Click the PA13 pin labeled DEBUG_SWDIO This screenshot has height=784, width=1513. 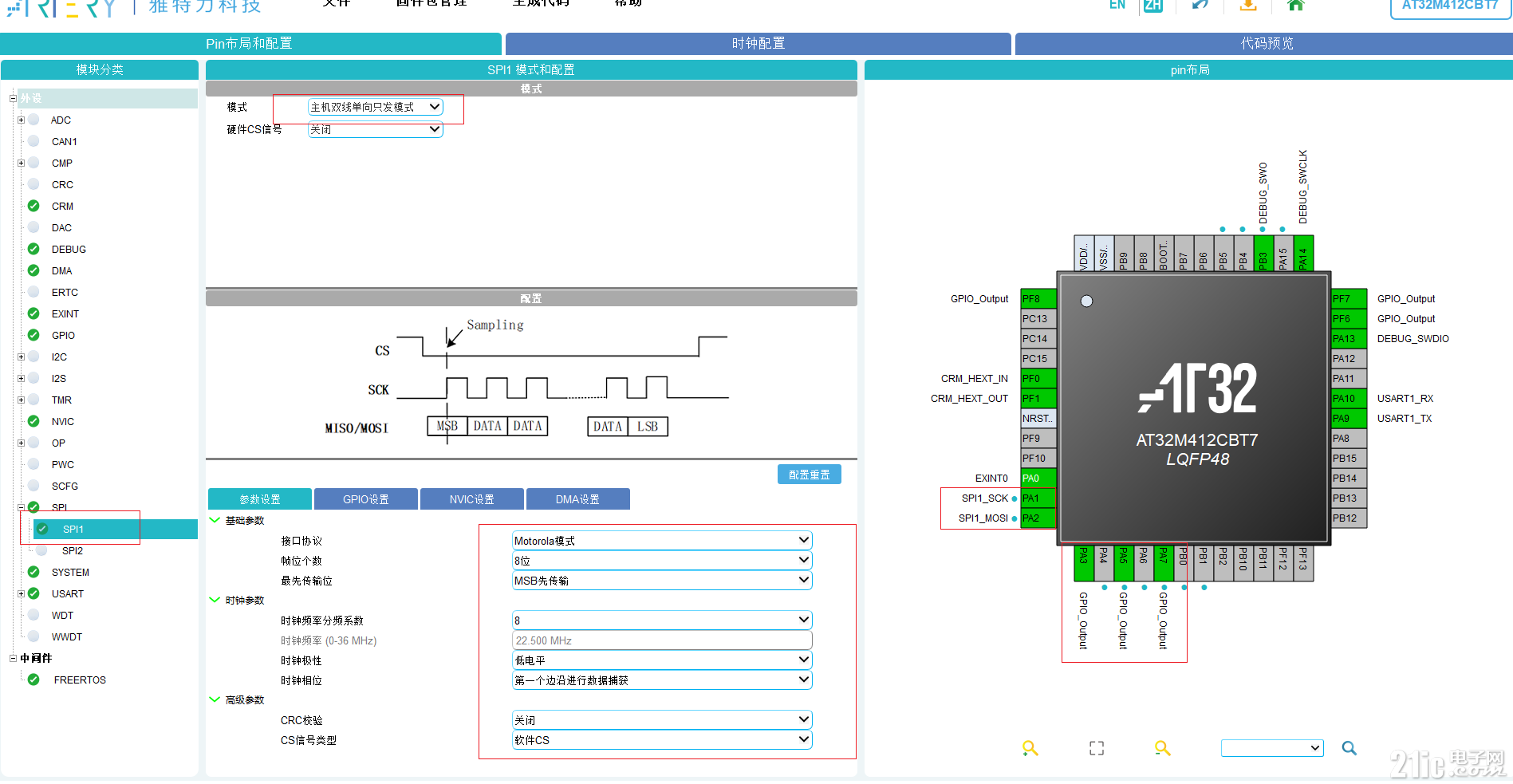tap(1349, 338)
